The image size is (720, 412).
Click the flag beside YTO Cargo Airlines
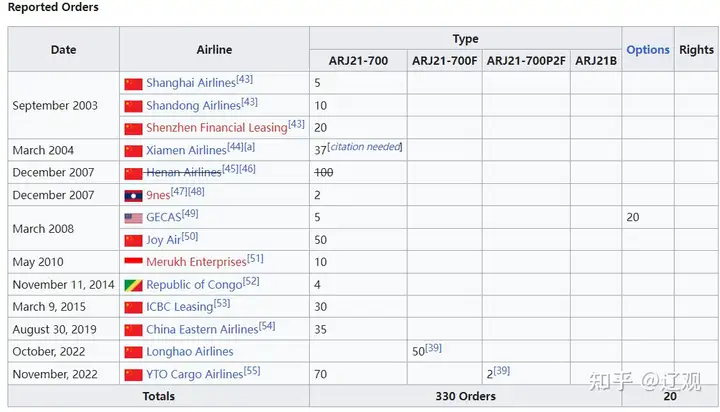133,375
